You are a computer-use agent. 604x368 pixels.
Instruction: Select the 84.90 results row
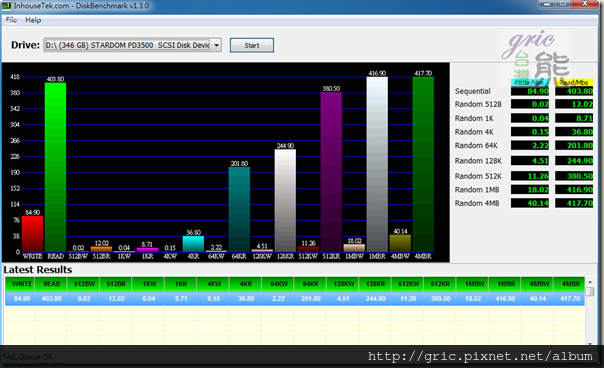click(x=295, y=299)
